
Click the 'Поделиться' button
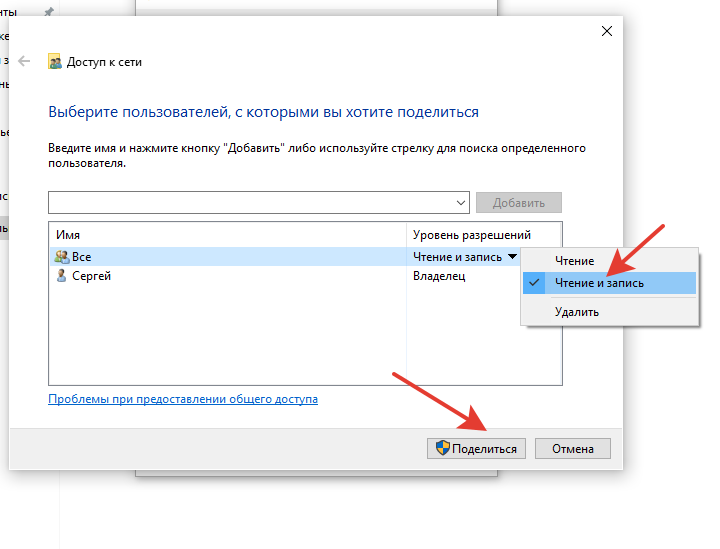pos(476,448)
